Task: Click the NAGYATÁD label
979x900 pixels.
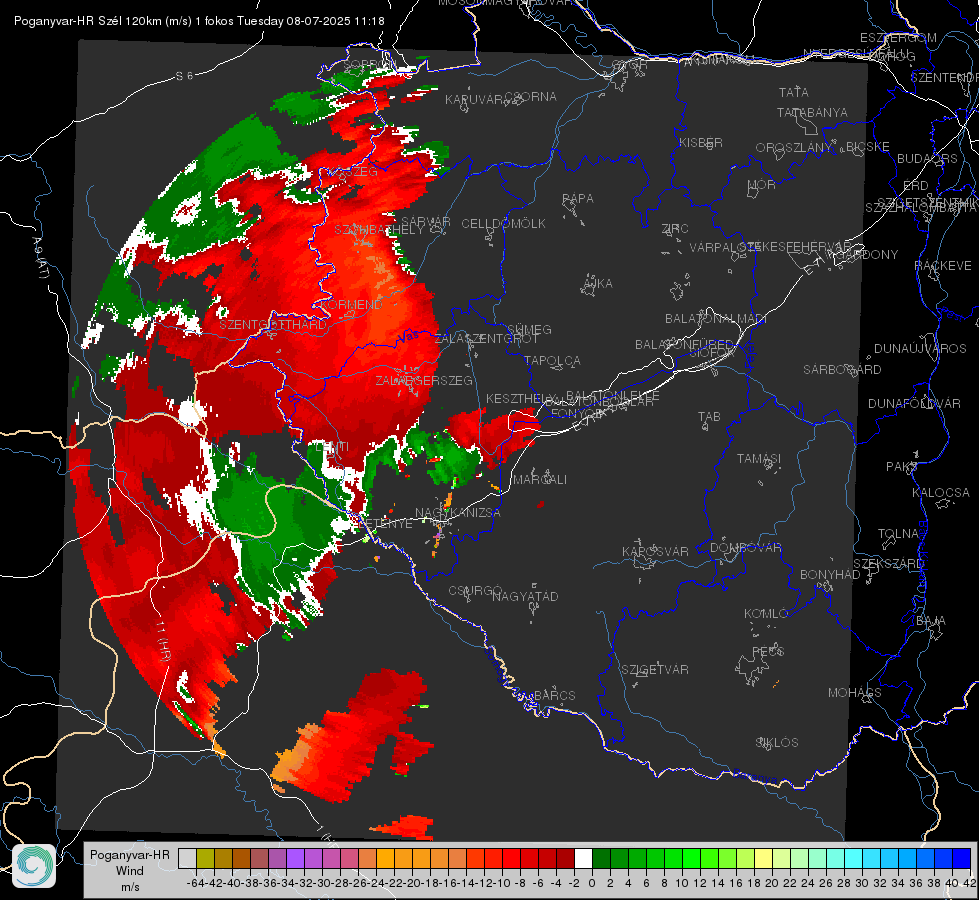Action: (x=525, y=596)
